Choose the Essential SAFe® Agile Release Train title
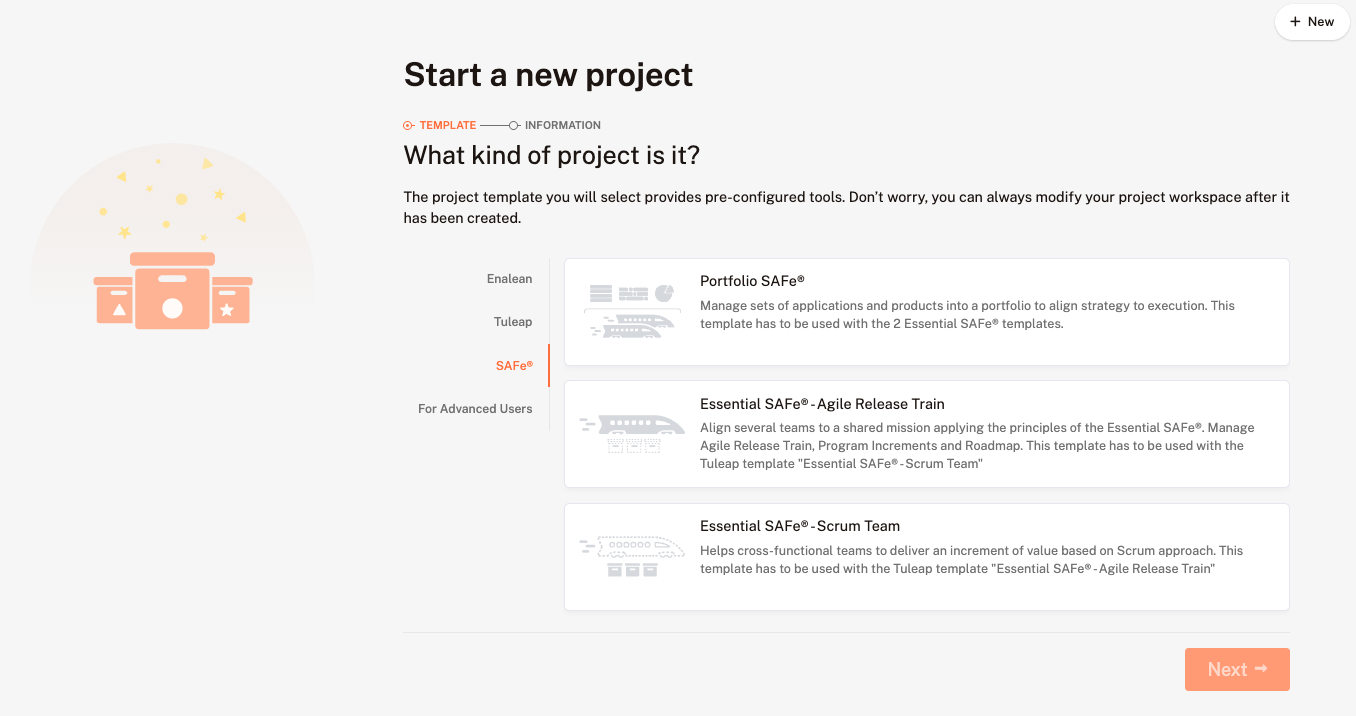This screenshot has width=1356, height=716. click(822, 404)
